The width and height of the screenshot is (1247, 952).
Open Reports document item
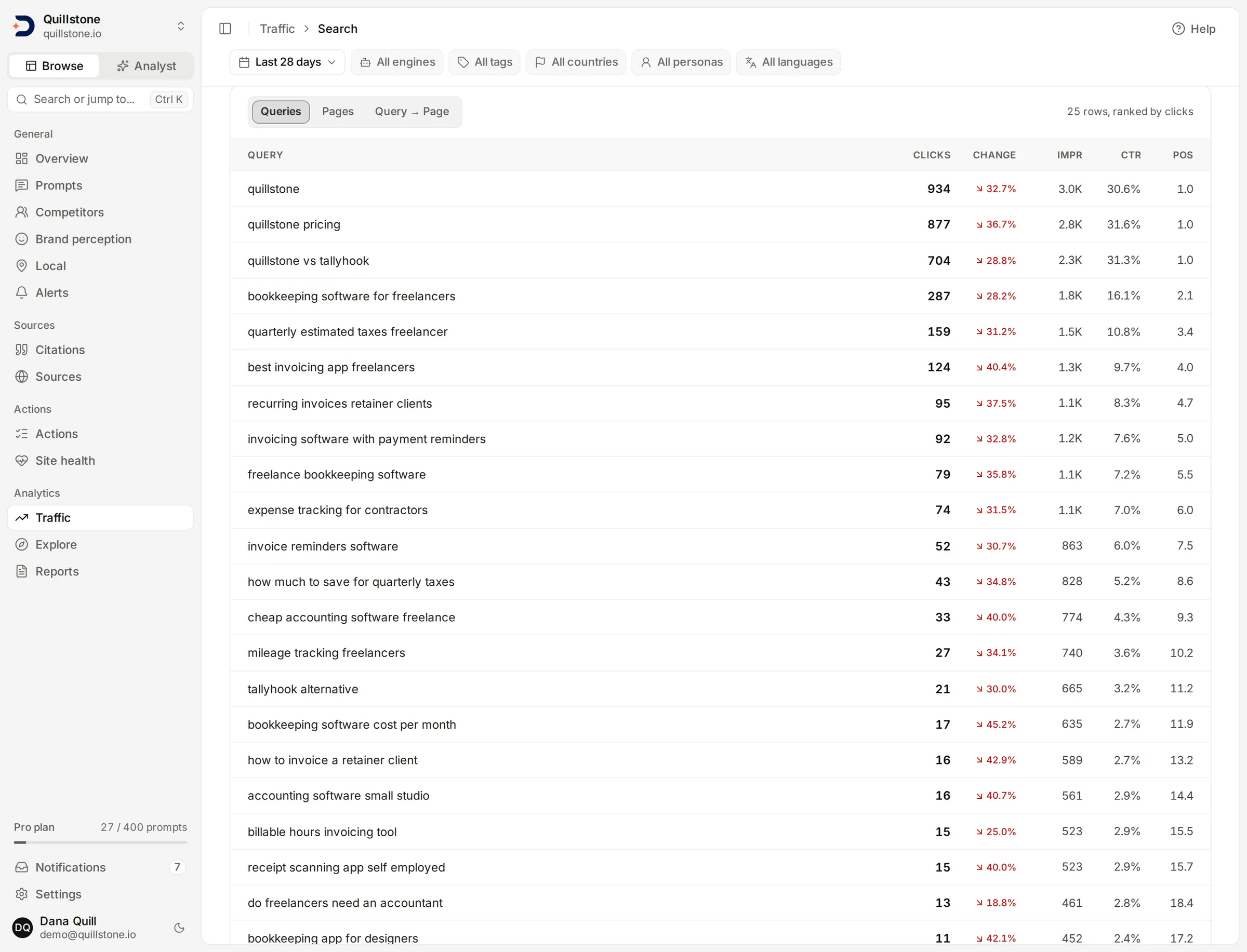100,571
